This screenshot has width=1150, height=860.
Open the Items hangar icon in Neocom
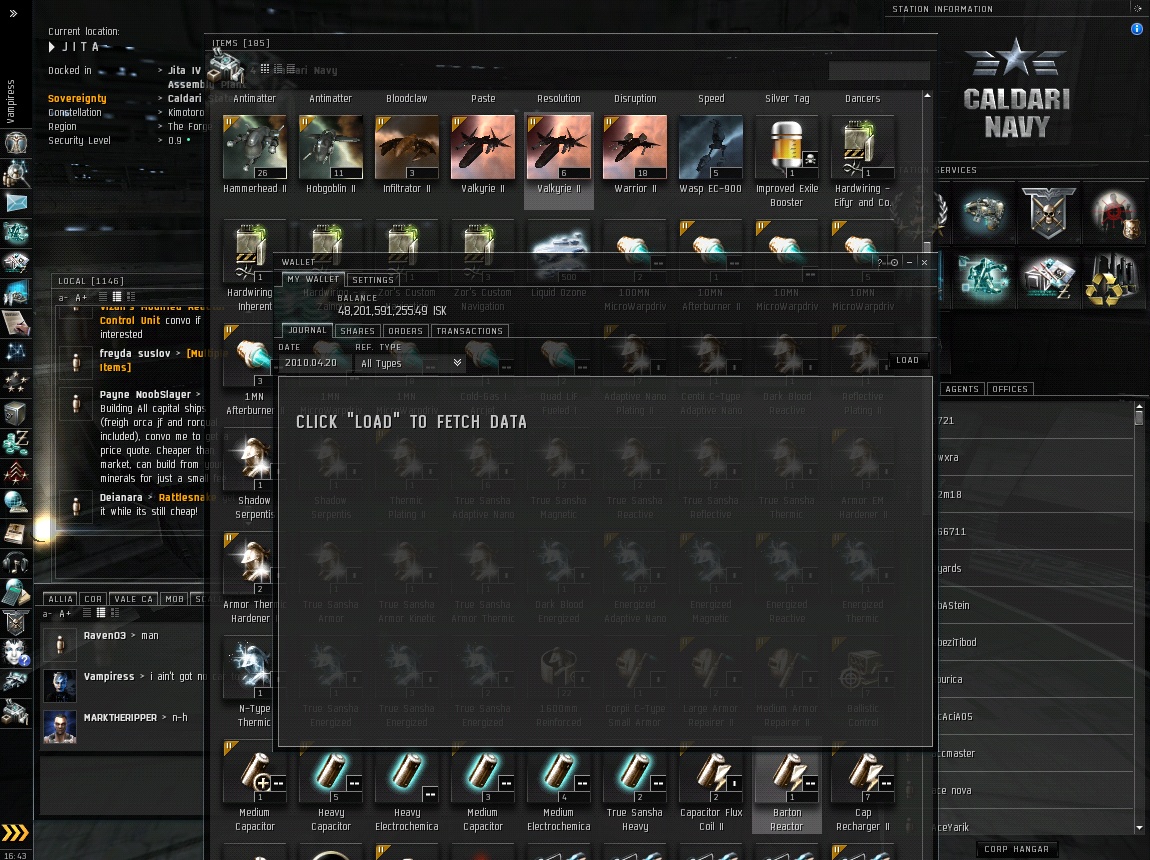[15, 712]
